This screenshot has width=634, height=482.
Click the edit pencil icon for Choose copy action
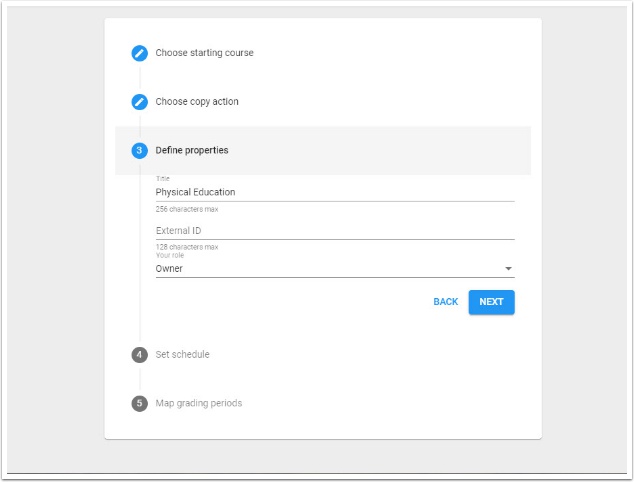point(140,102)
